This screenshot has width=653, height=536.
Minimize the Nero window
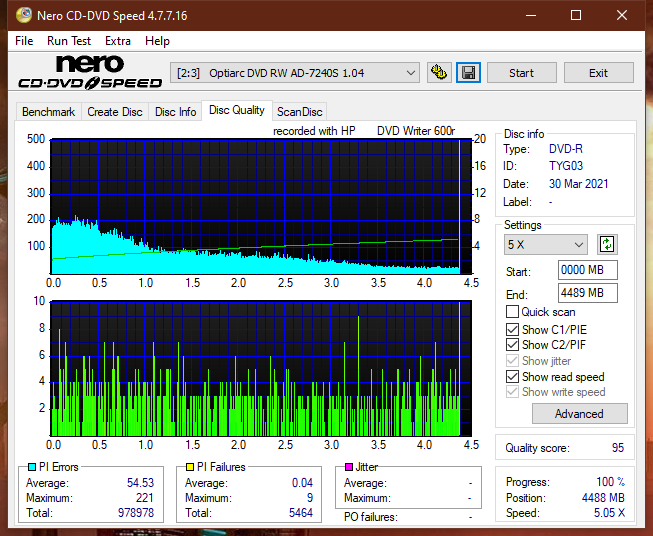click(531, 15)
